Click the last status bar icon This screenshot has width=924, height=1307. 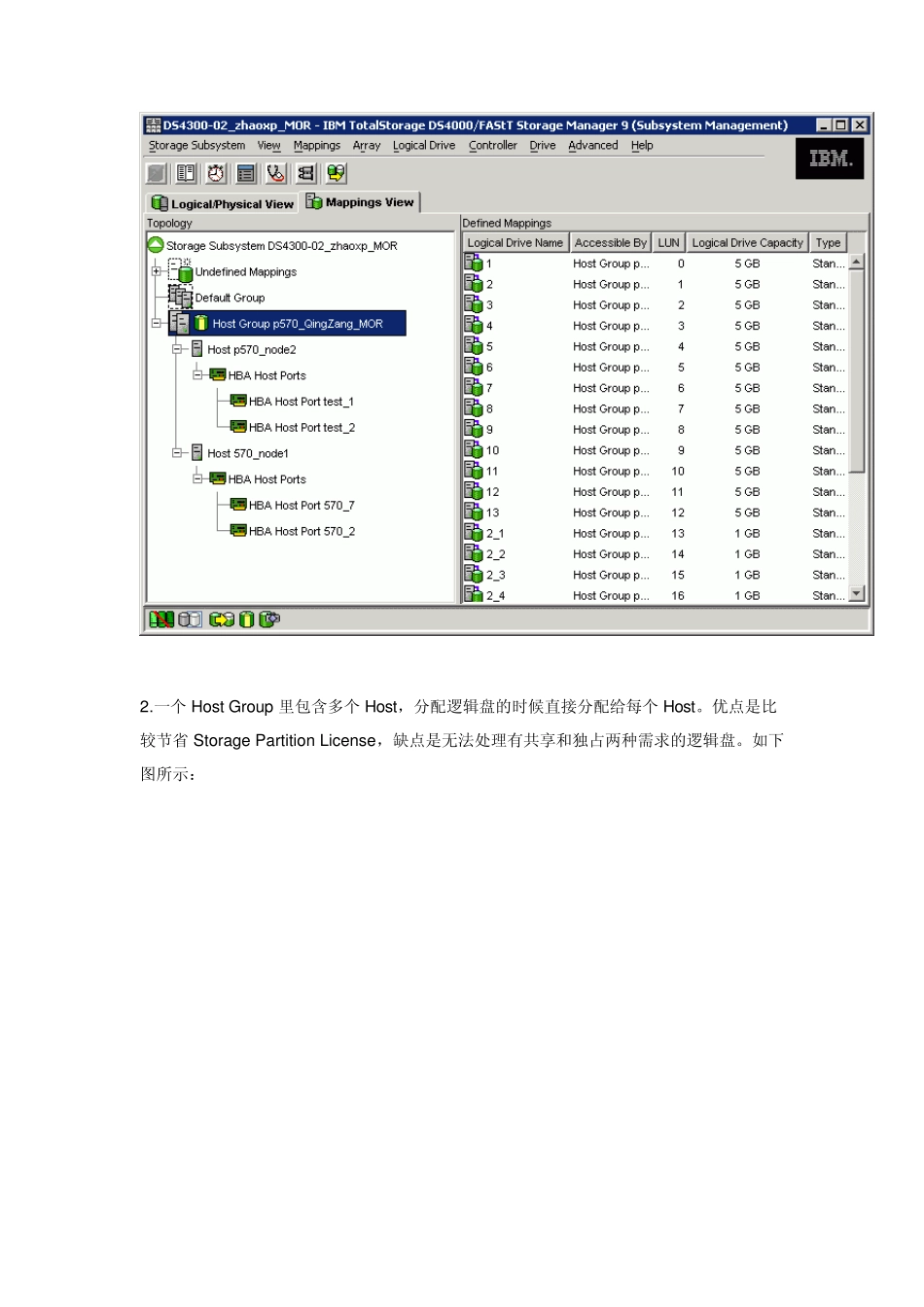tap(269, 619)
